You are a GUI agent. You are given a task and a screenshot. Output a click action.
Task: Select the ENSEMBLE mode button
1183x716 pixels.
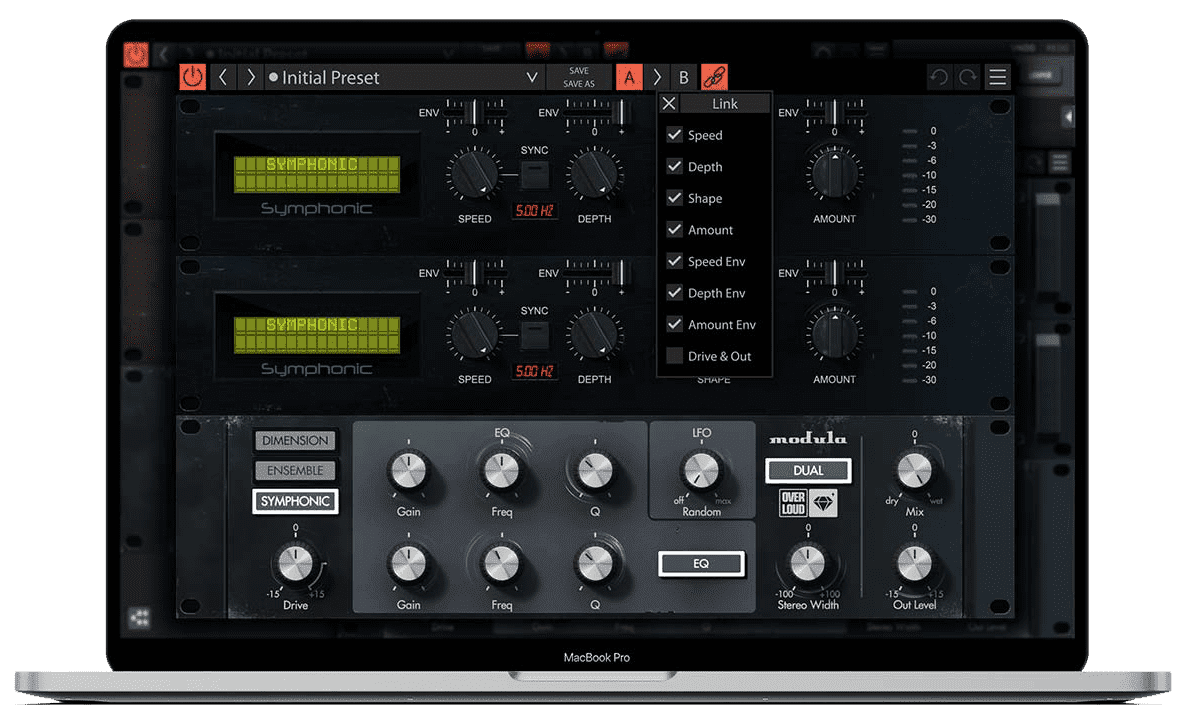[295, 471]
